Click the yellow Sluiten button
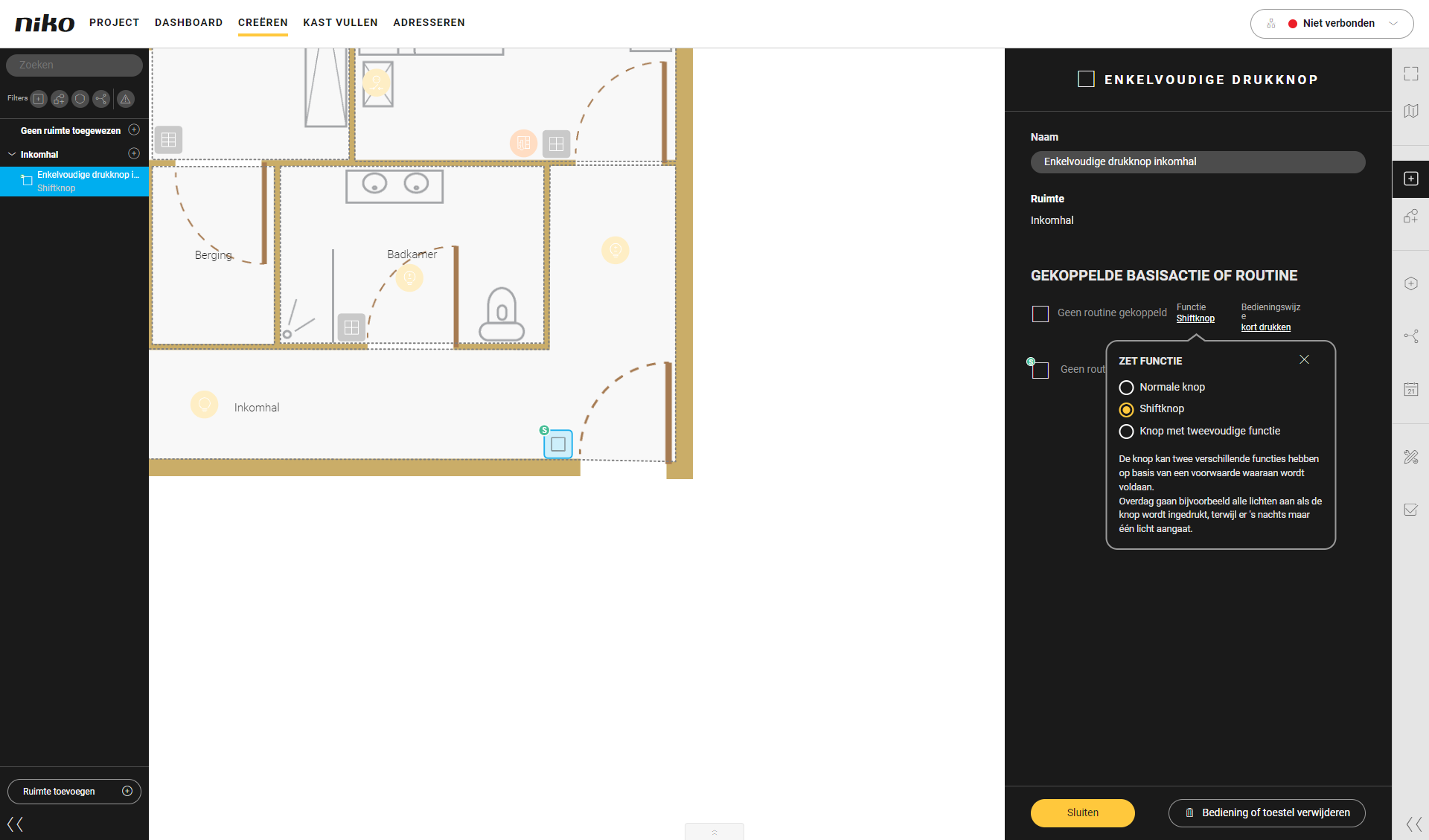This screenshot has height=840, width=1429. (x=1082, y=812)
